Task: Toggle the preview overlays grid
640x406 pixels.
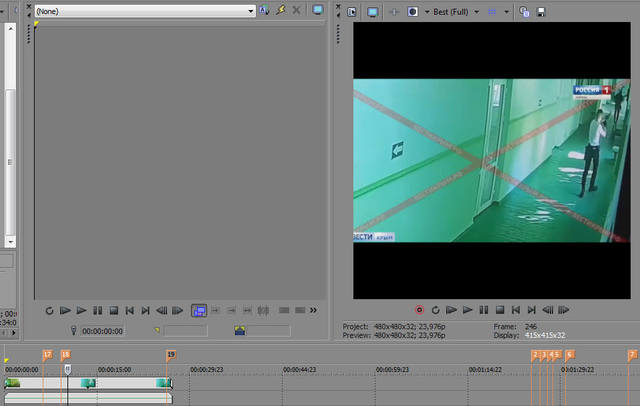Action: [492, 12]
